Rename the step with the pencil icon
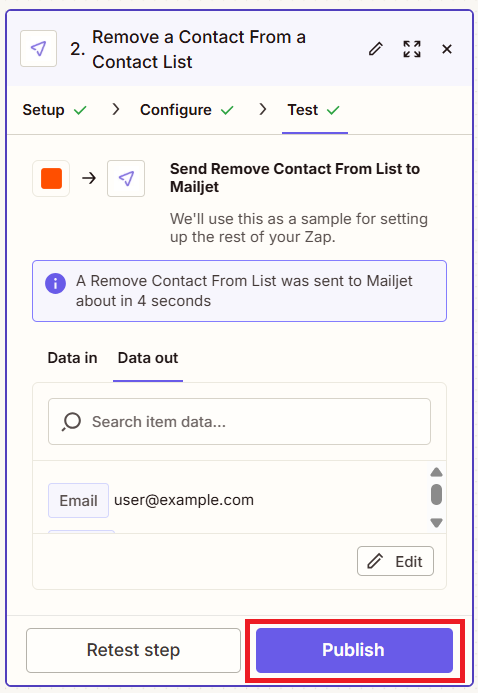Image resolution: width=478 pixels, height=693 pixels. click(376, 49)
